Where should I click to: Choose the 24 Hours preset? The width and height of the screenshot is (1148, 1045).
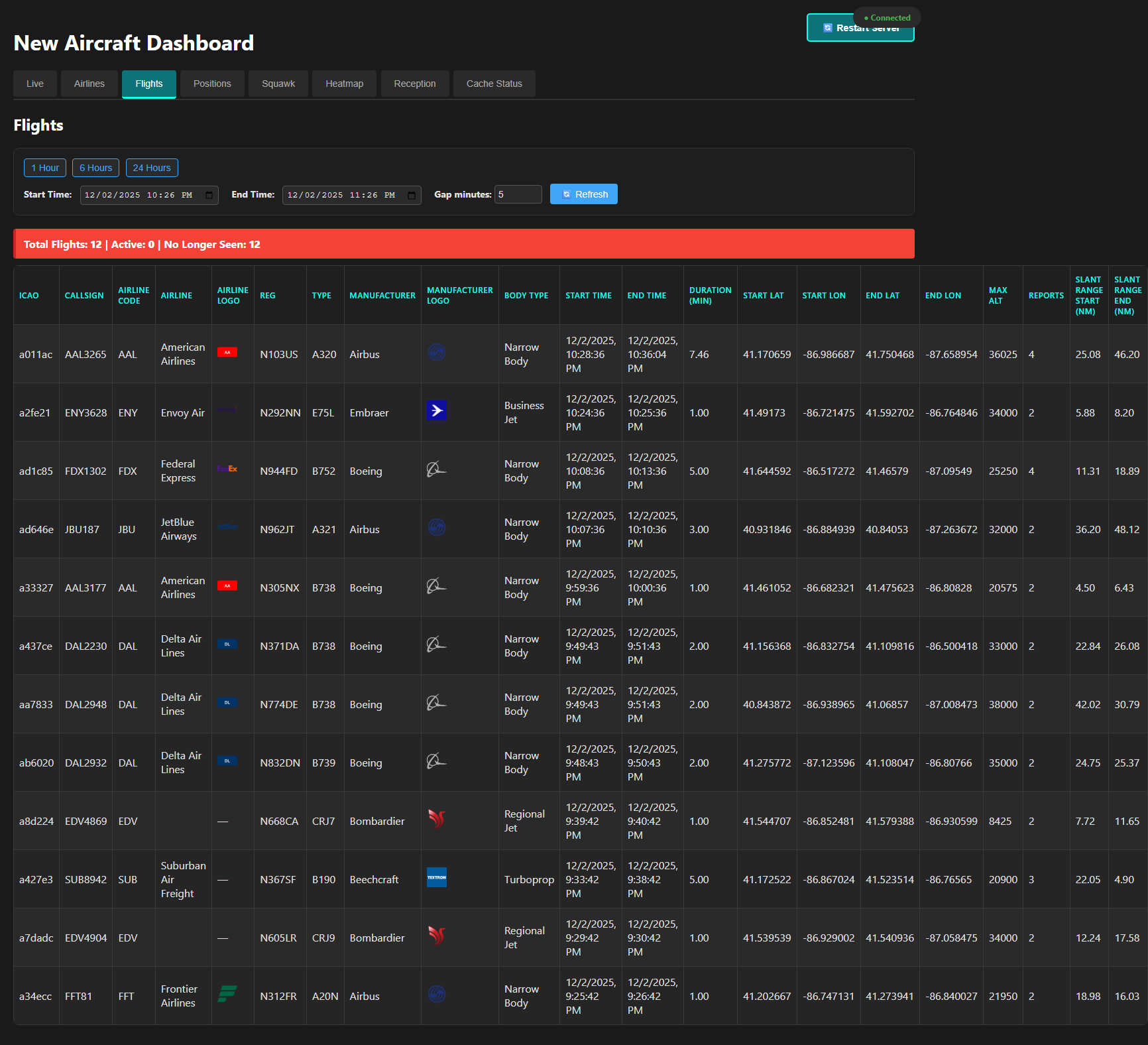tap(152, 168)
